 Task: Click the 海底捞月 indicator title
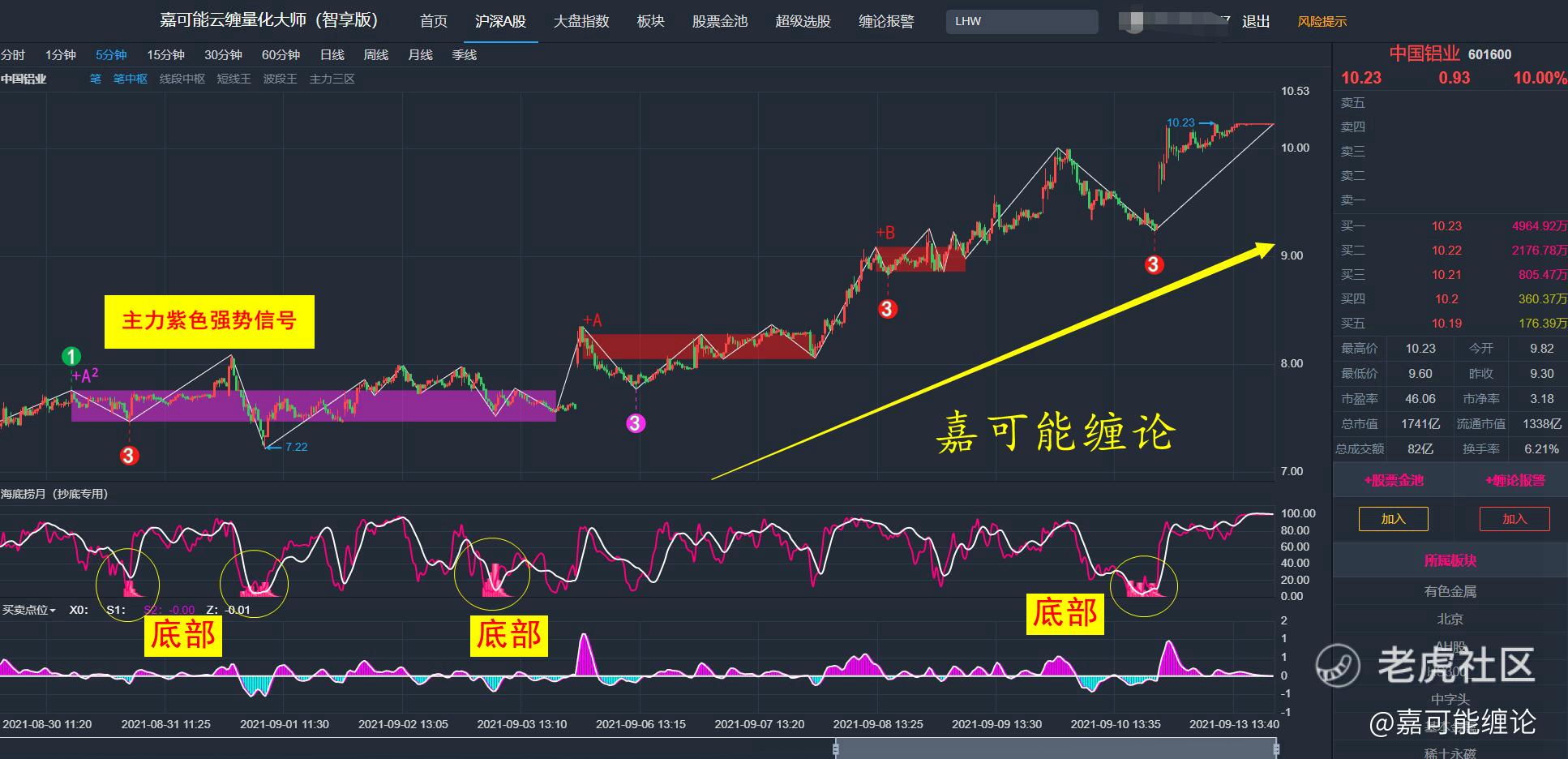[54, 494]
